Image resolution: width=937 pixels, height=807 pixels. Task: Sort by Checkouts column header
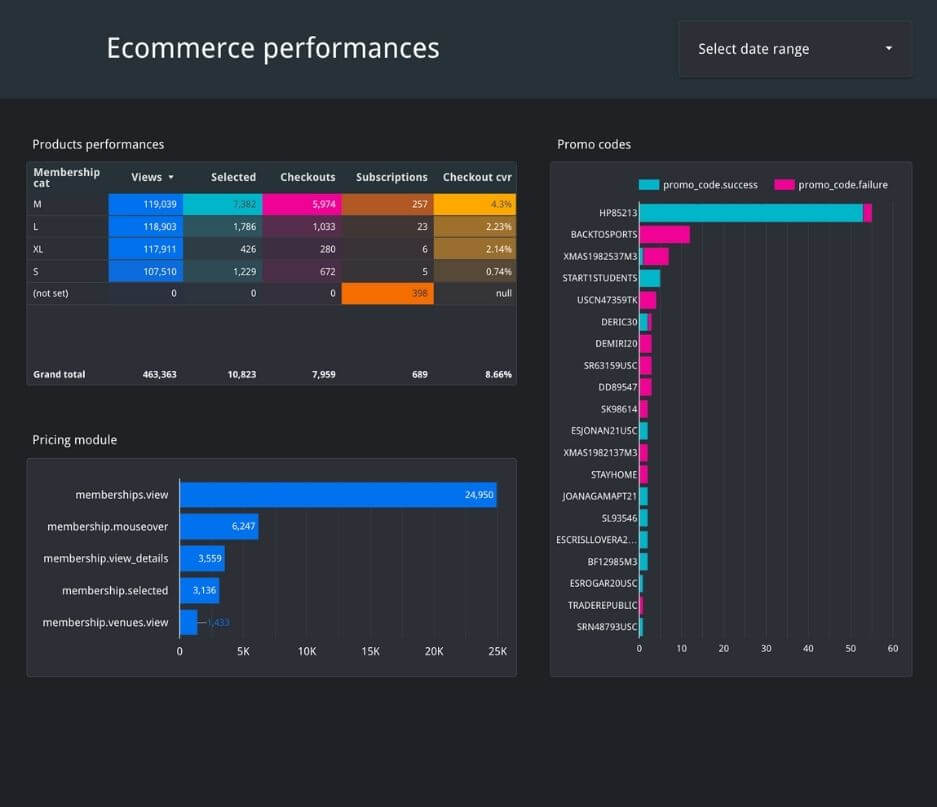(x=308, y=177)
